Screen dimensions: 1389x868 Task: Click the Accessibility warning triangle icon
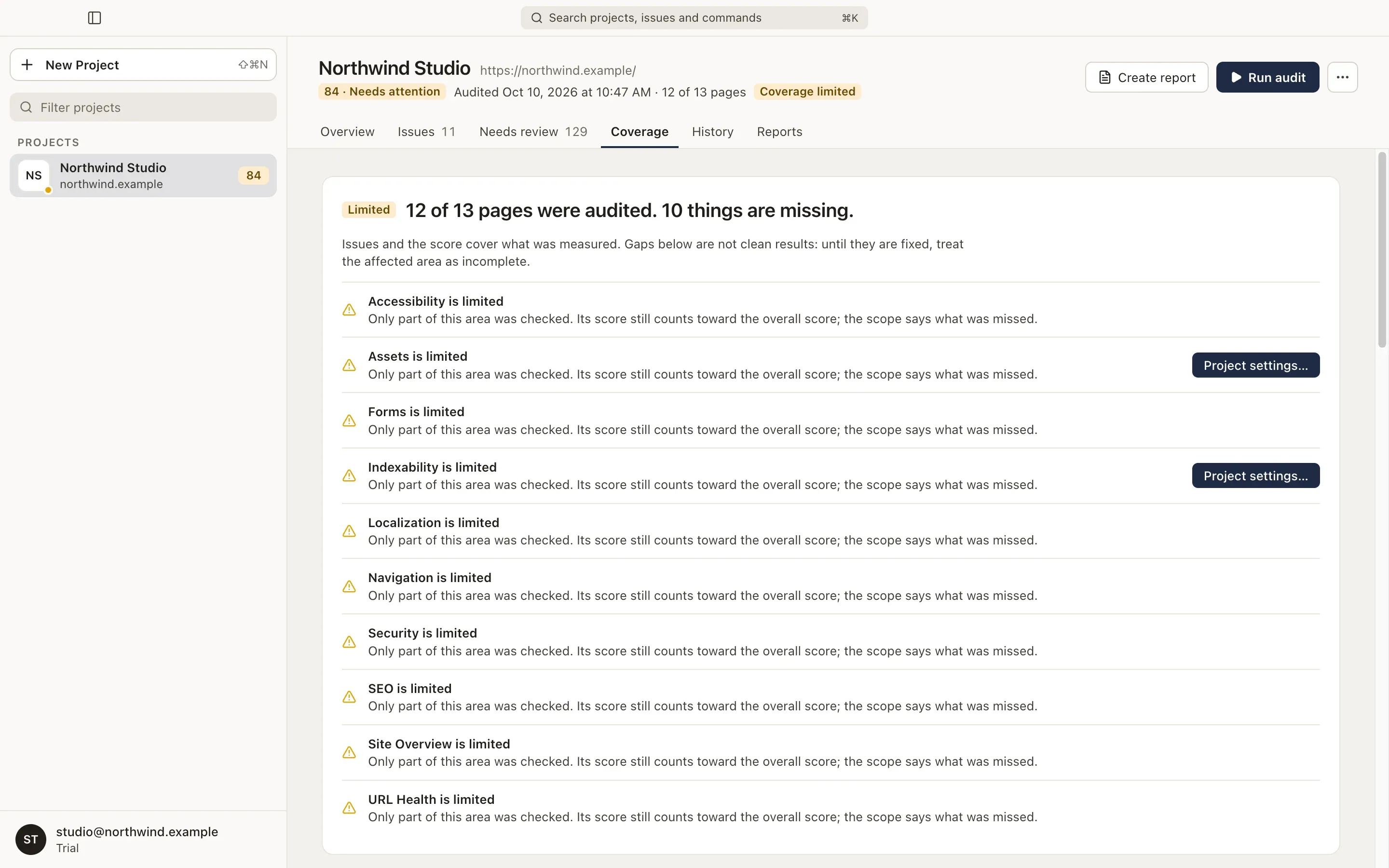(x=349, y=310)
